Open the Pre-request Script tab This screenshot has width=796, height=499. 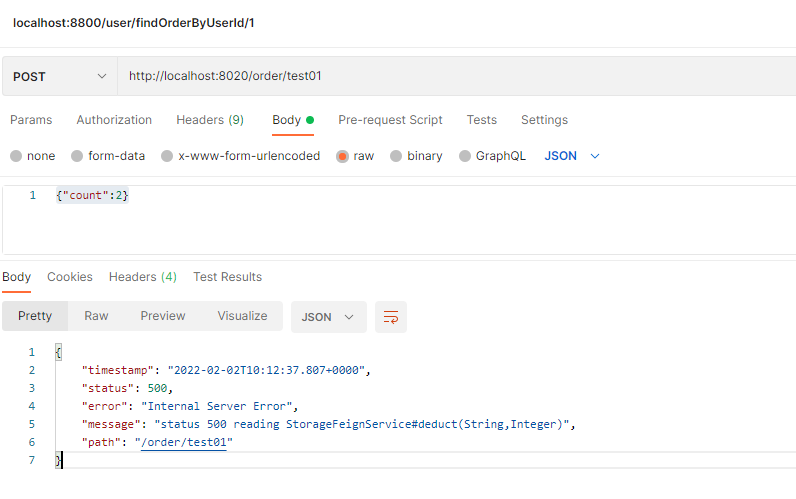[x=390, y=120]
